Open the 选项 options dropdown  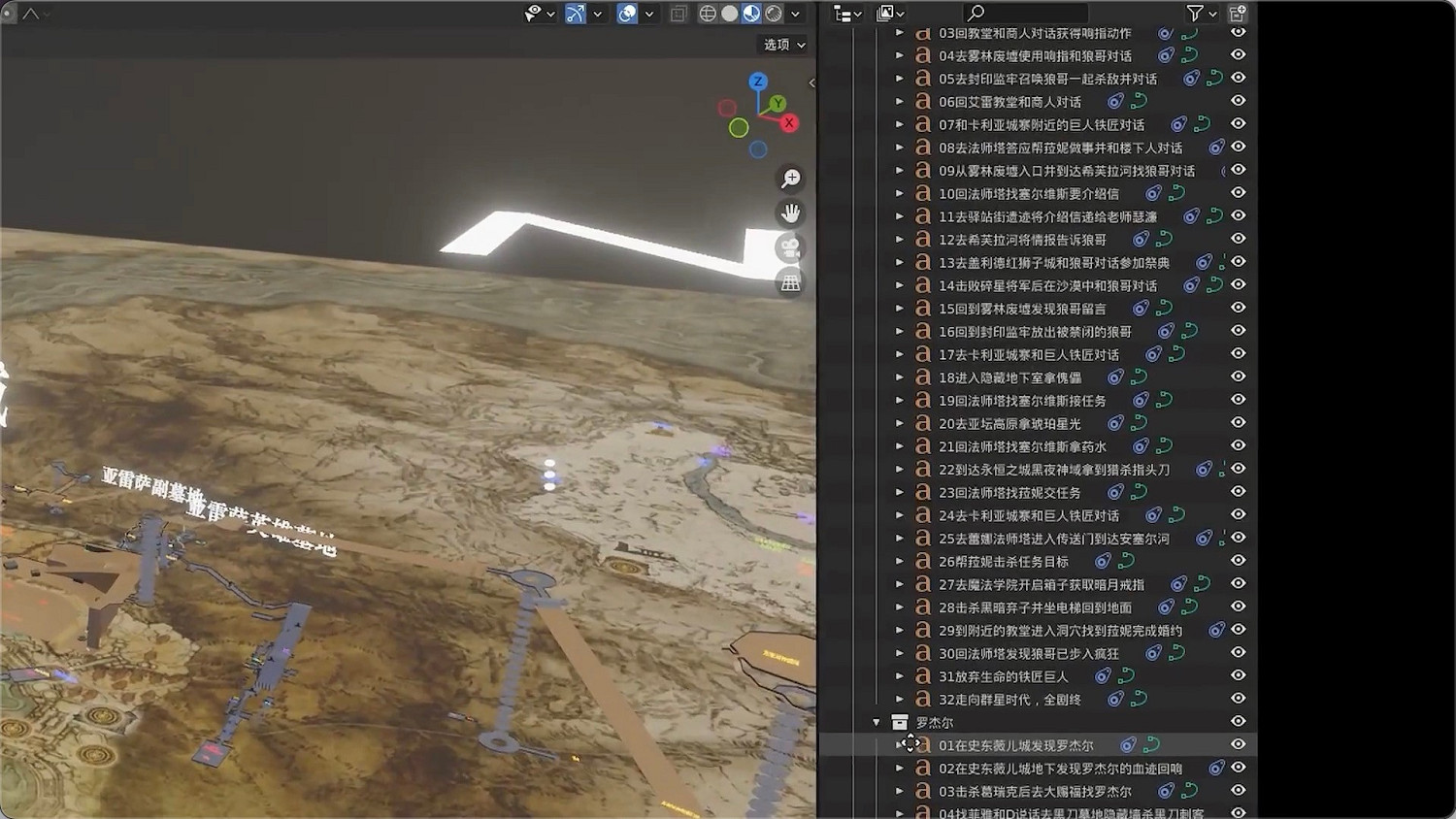(784, 45)
